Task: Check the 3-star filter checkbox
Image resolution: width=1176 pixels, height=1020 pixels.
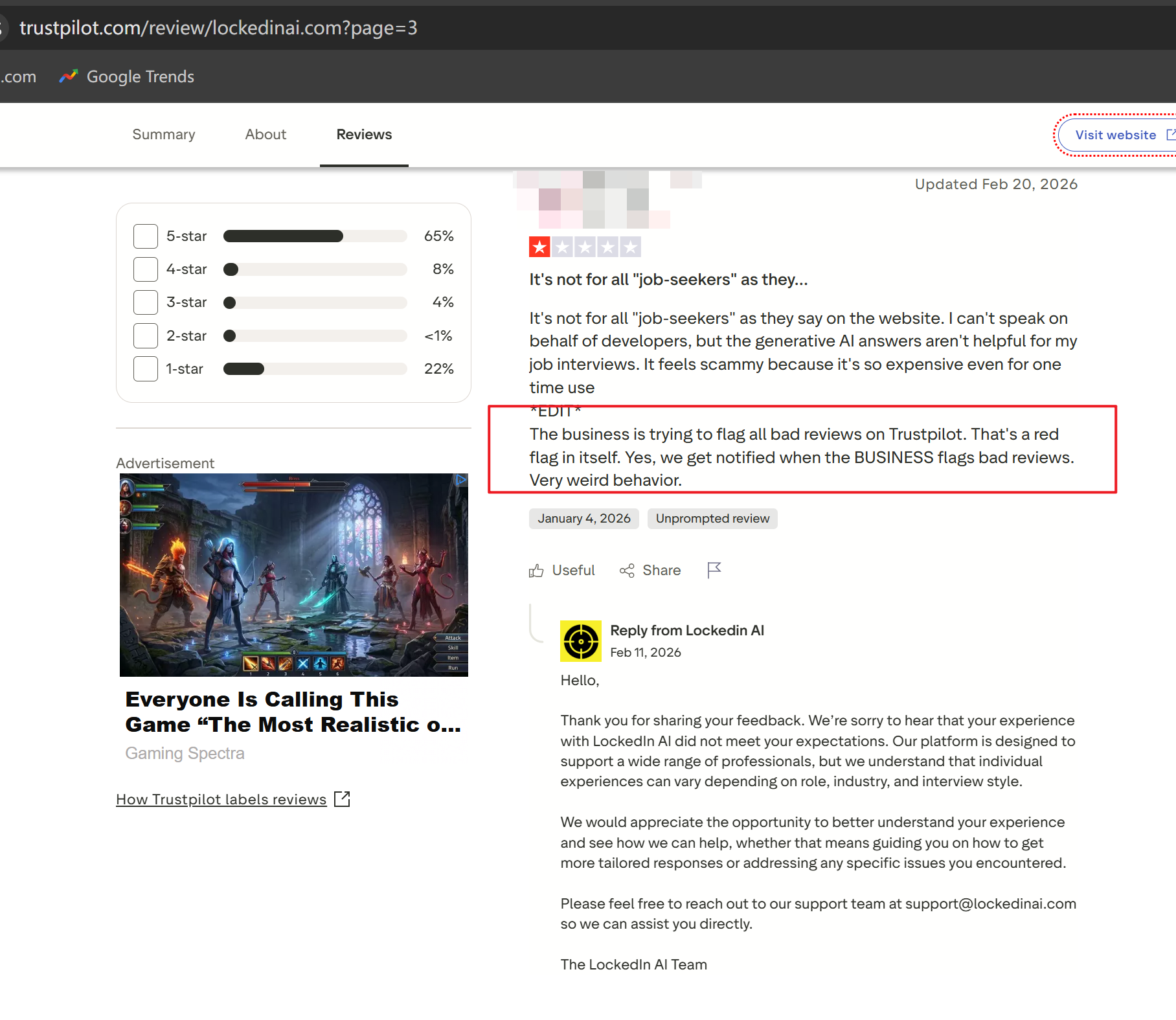Action: [146, 302]
